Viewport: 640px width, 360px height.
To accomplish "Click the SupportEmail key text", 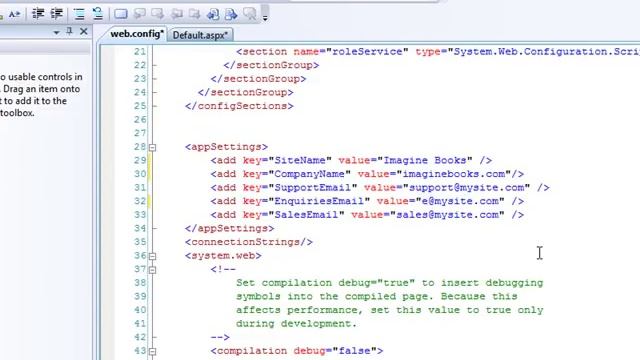I will tap(313, 188).
